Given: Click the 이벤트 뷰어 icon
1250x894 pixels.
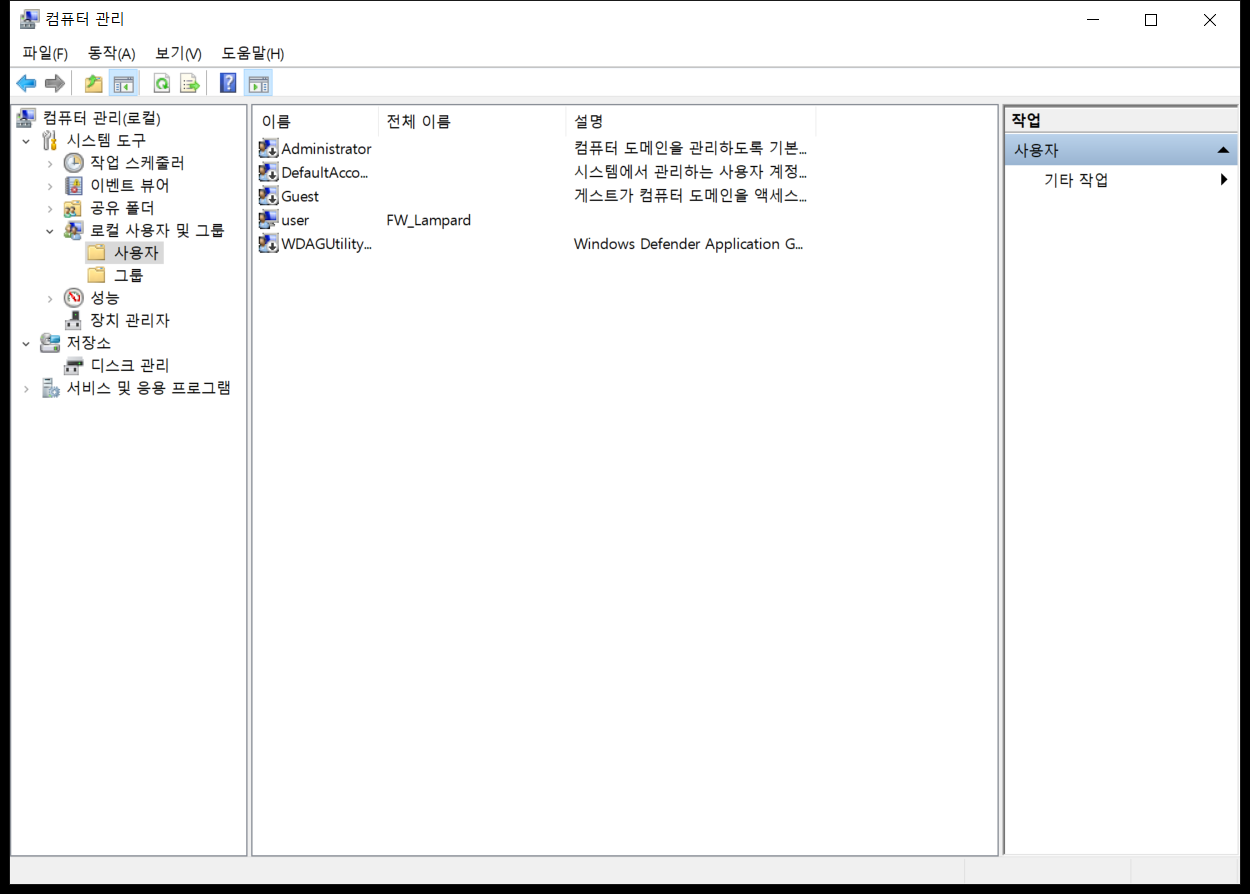Looking at the screenshot, I should coord(74,185).
